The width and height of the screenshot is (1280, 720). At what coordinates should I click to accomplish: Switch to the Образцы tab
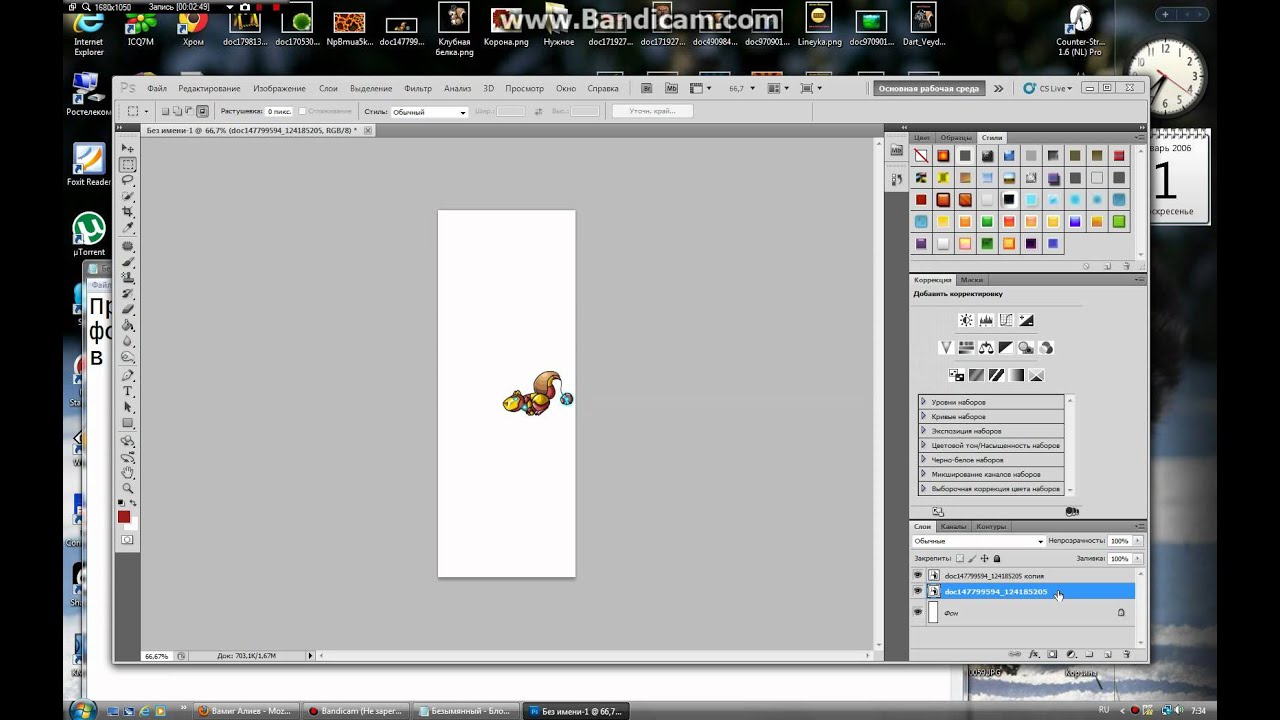click(956, 137)
